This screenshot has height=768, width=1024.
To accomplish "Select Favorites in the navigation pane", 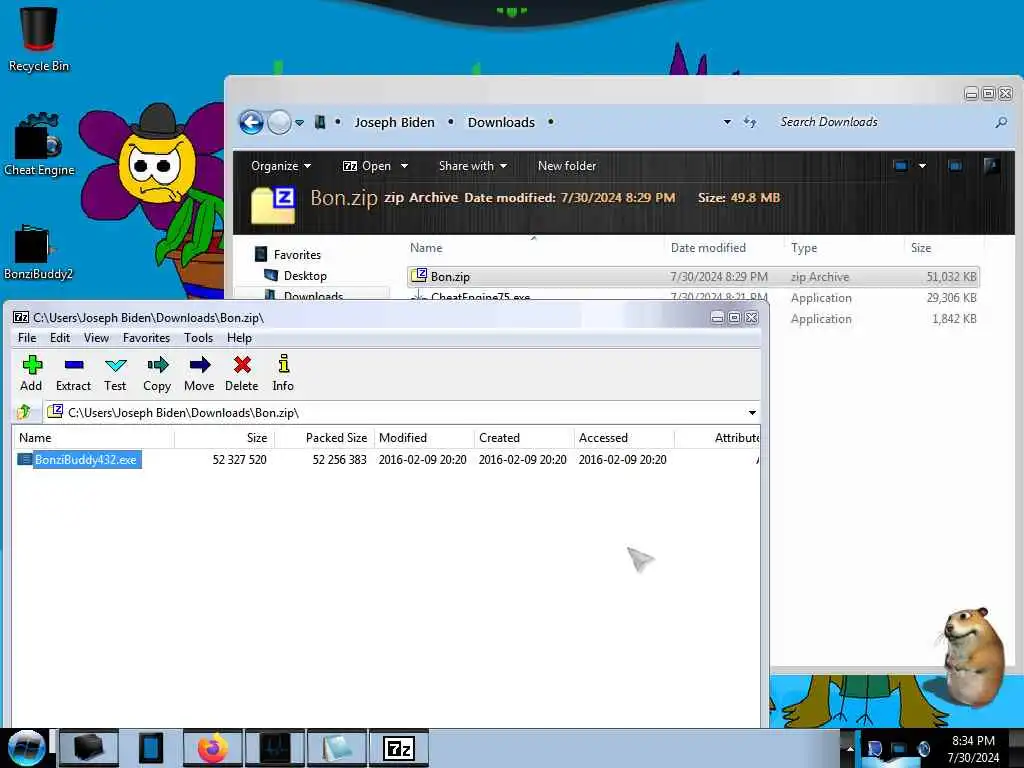I will [296, 255].
